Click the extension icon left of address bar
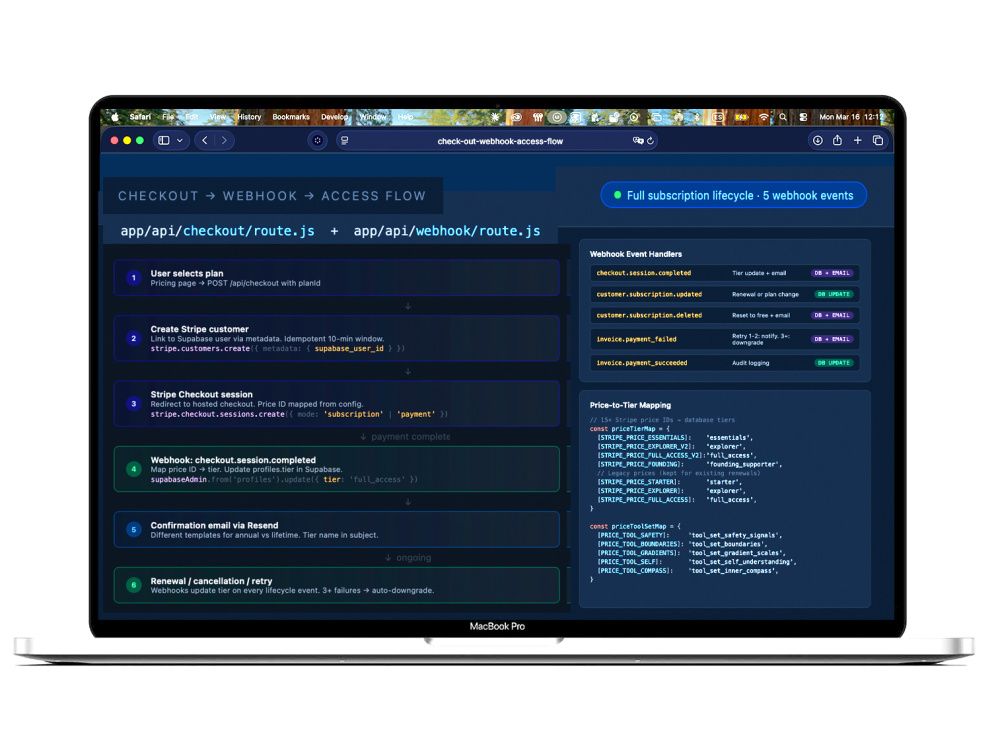The image size is (1000, 750). 317,140
